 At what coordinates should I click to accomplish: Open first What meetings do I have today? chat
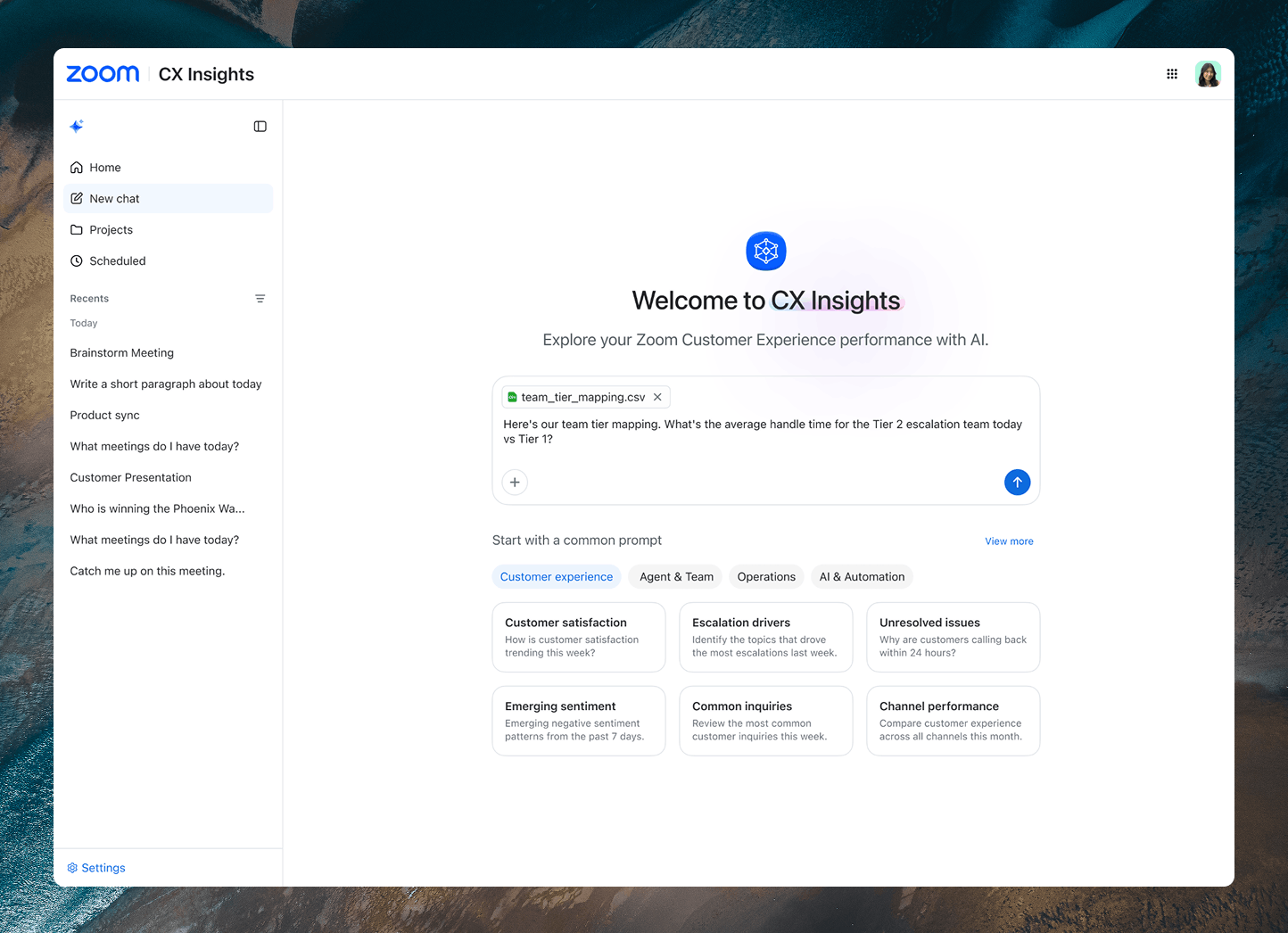155,447
